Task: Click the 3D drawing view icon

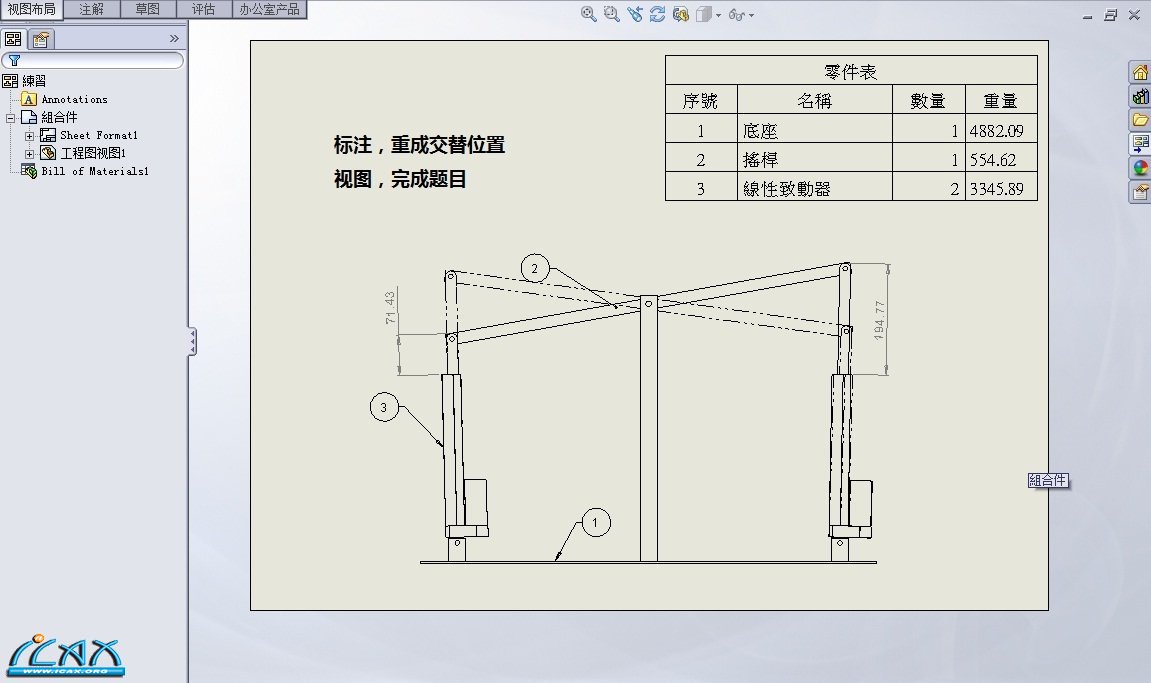Action: pos(680,14)
